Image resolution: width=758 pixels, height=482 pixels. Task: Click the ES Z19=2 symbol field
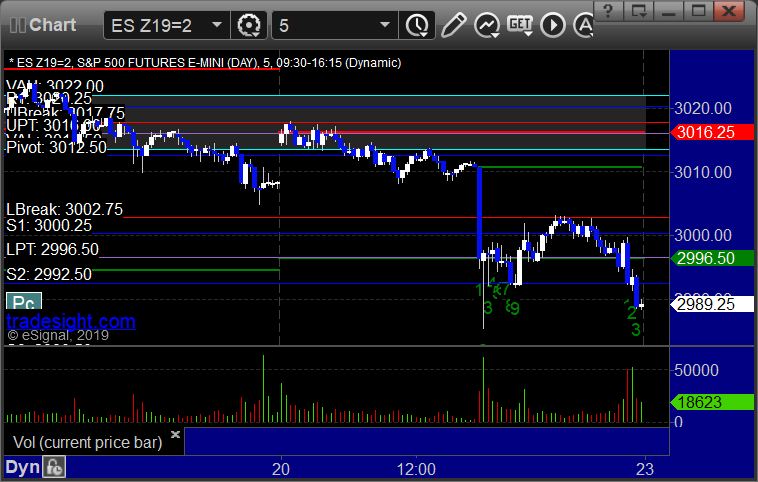coord(167,25)
